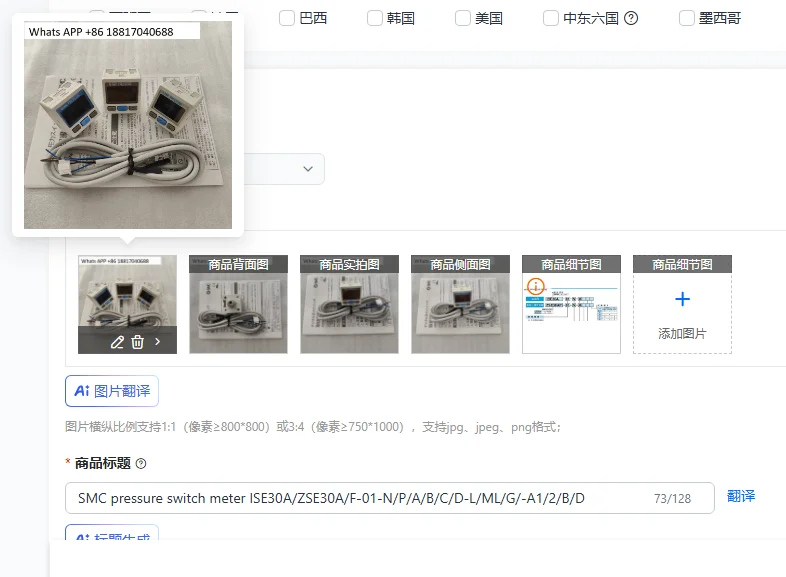The image size is (786, 577).
Task: Select the 商品实拍图 thumbnail
Action: coord(349,304)
